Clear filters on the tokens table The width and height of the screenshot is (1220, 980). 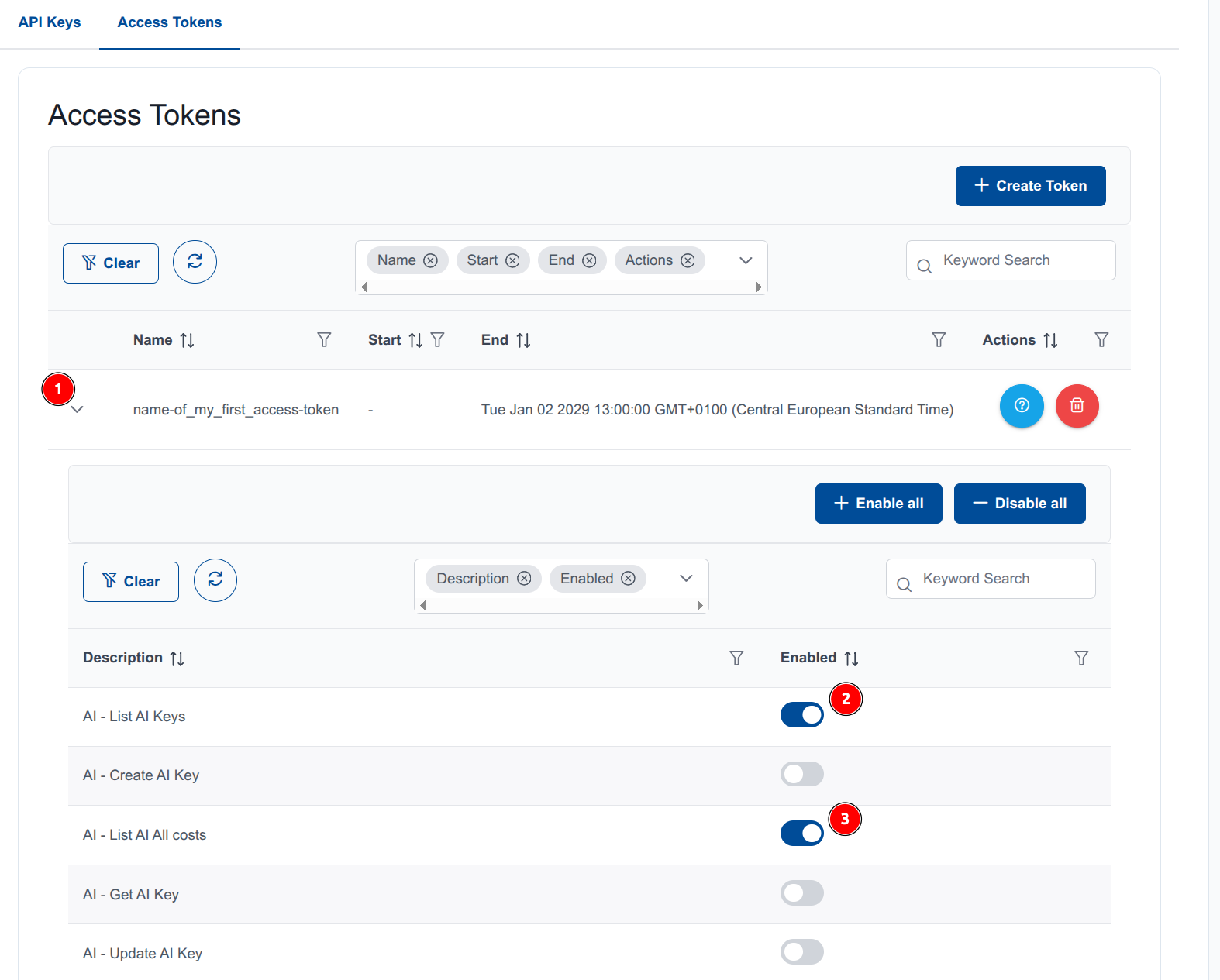pyautogui.click(x=111, y=263)
